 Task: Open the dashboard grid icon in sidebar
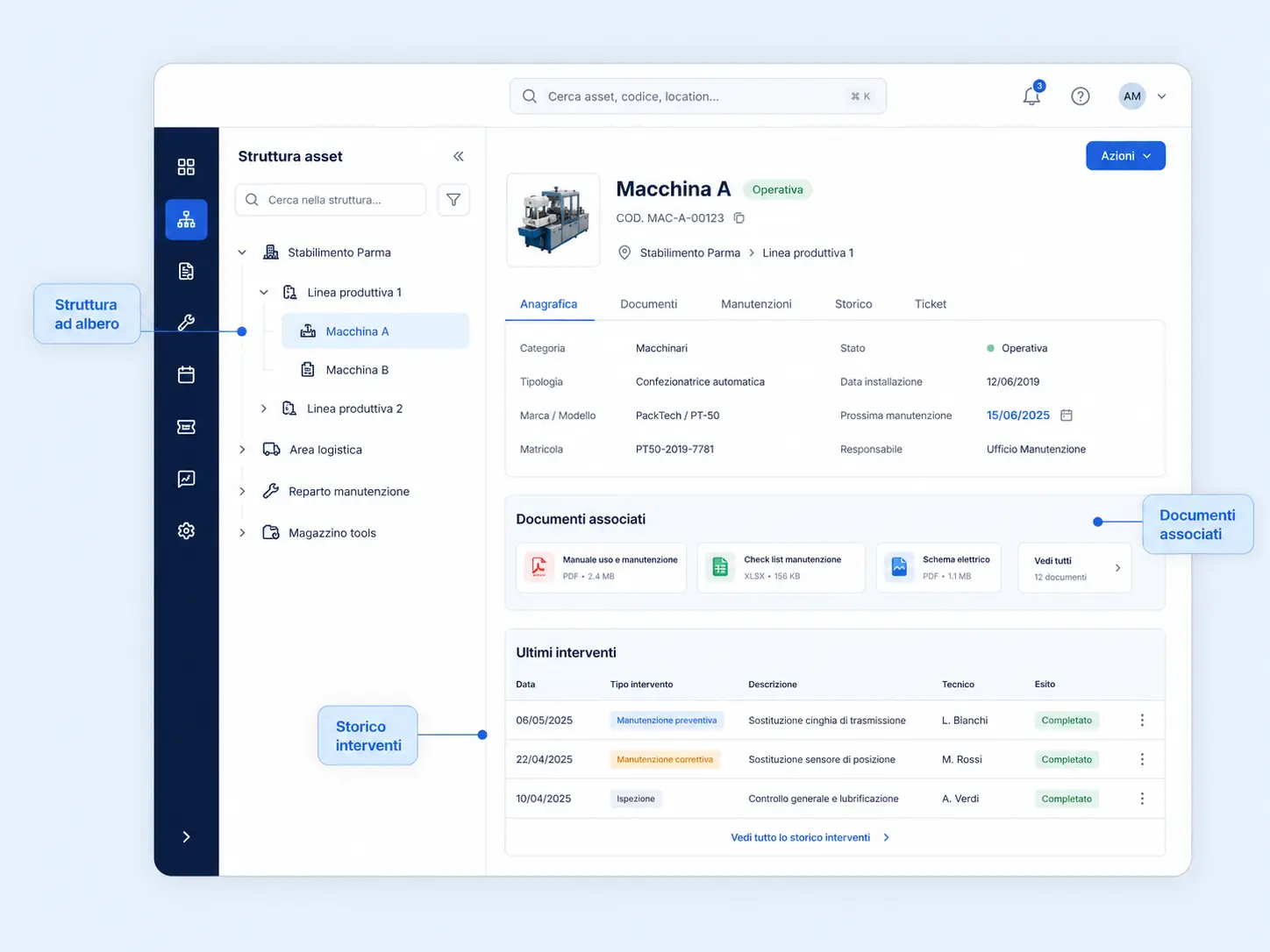(x=186, y=167)
